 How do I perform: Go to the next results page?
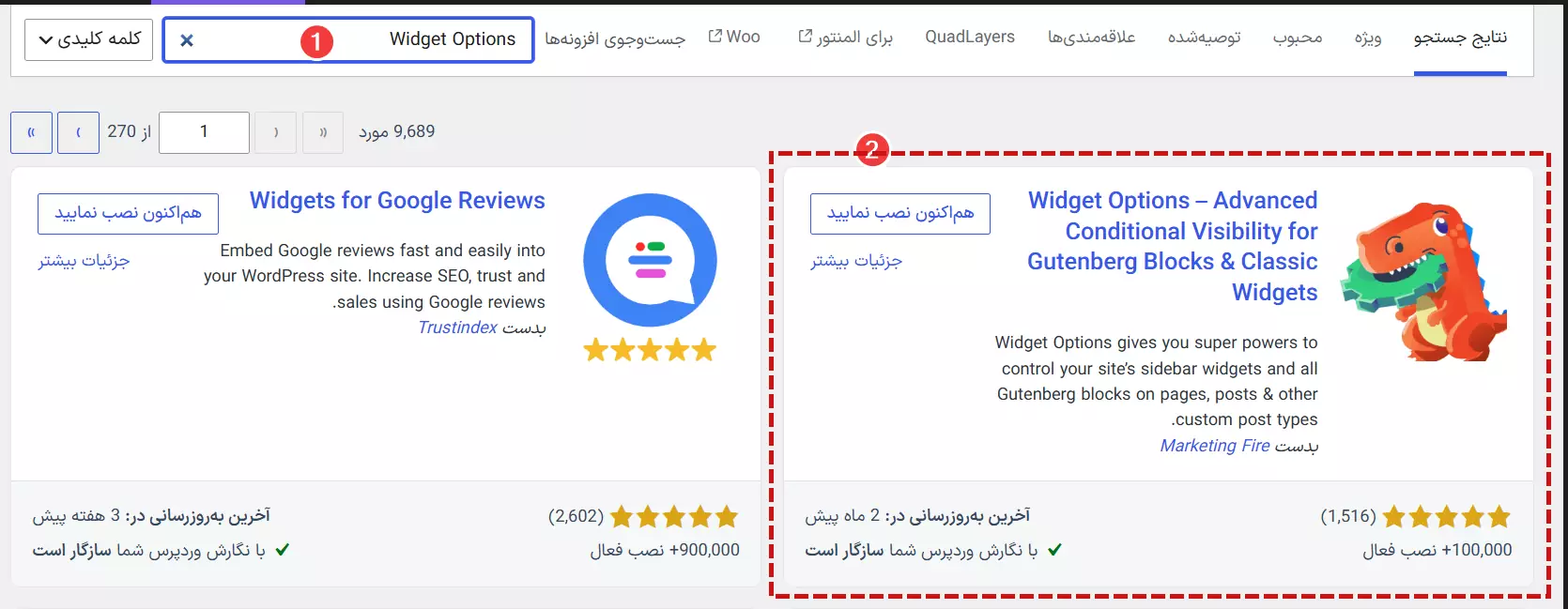(x=79, y=132)
